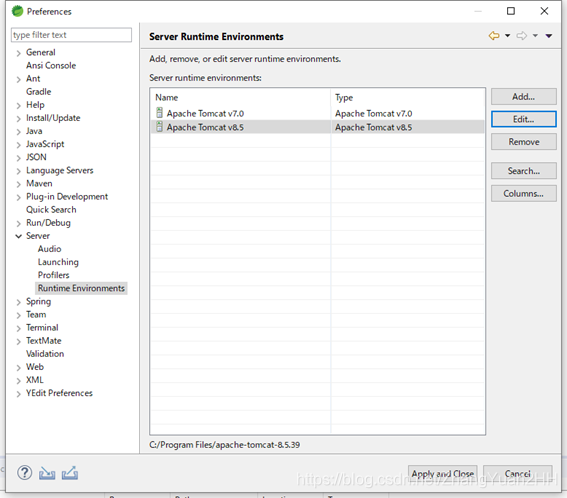Expand the Maven tree node

pos(18,184)
